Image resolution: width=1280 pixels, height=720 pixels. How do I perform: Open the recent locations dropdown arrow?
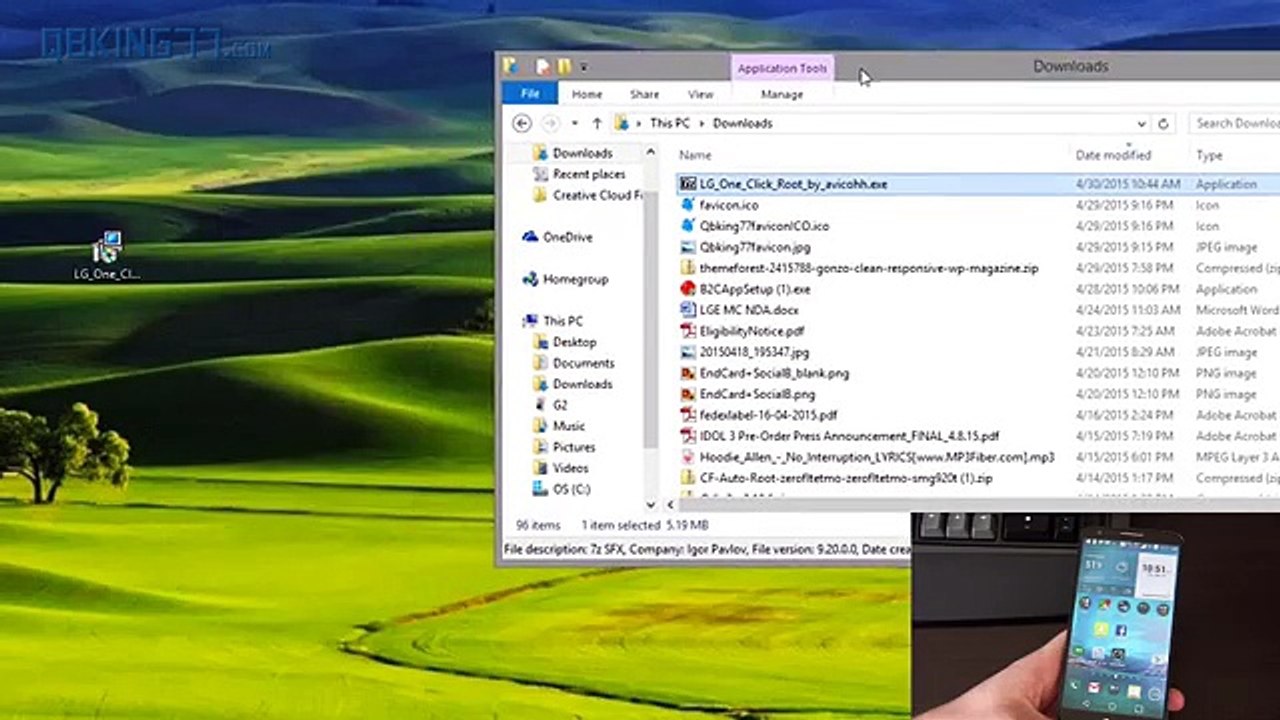574,123
